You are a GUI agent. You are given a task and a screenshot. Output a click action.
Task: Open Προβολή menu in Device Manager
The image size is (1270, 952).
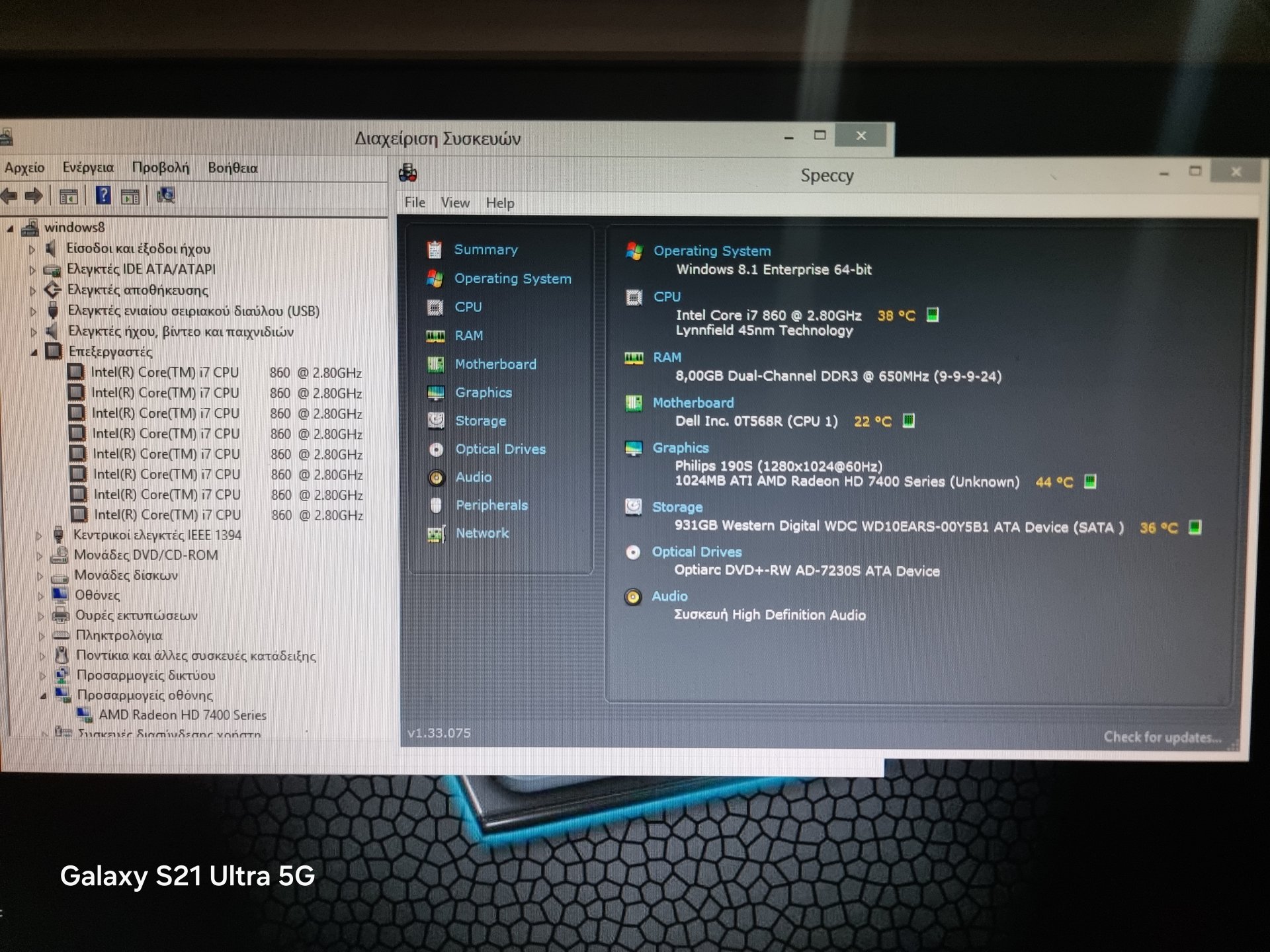(161, 168)
